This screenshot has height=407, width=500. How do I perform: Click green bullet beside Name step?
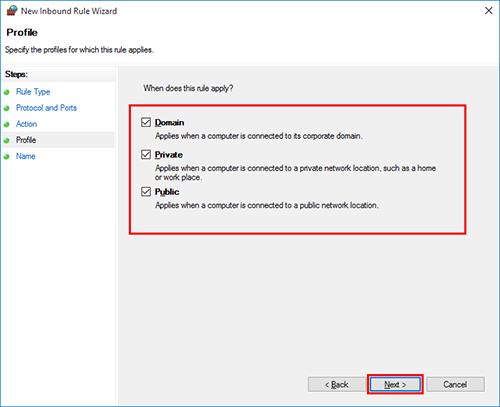pyautogui.click(x=7, y=156)
